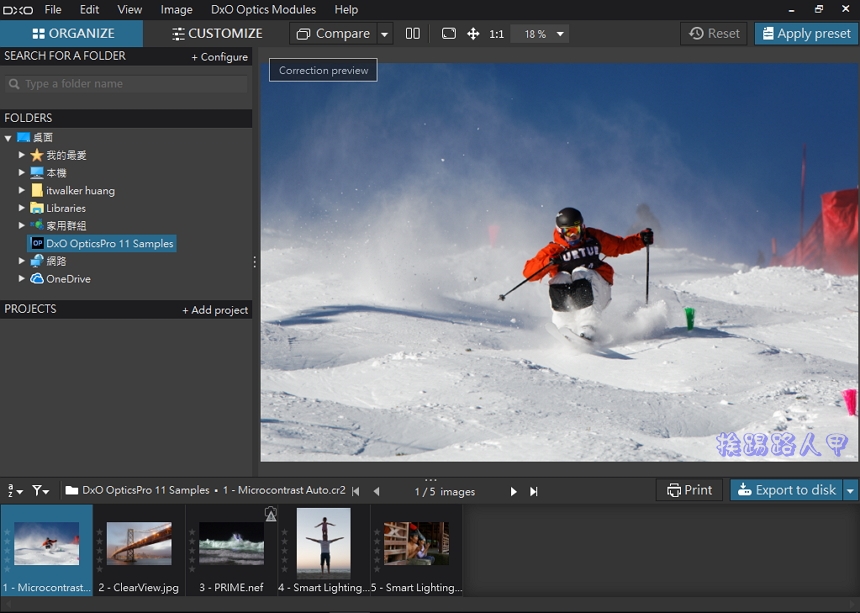Screen dimensions: 860x613
Task: Set zoom to 1:1
Action: pyautogui.click(x=496, y=34)
